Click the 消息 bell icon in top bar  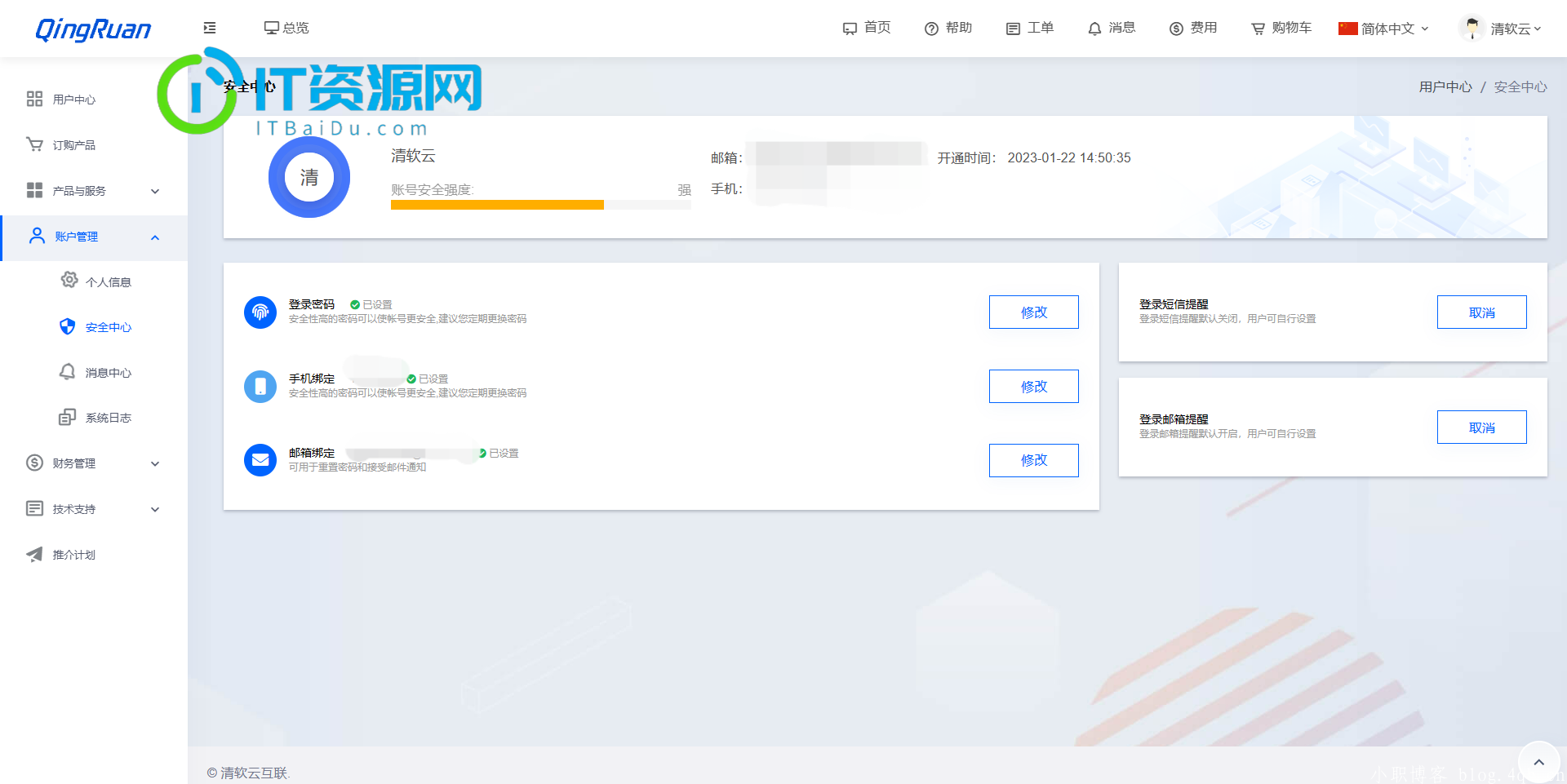(1094, 29)
